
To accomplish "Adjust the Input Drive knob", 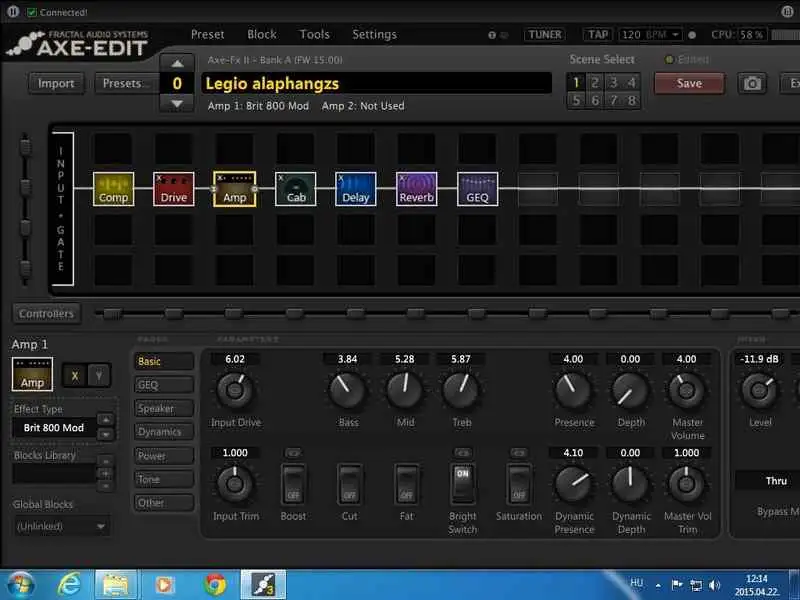I will coord(234,390).
